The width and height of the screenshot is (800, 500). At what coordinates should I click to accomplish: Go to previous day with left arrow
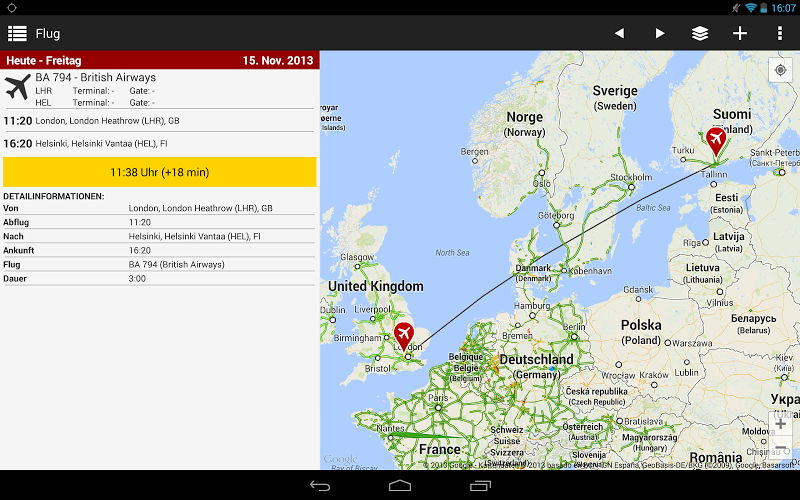619,34
